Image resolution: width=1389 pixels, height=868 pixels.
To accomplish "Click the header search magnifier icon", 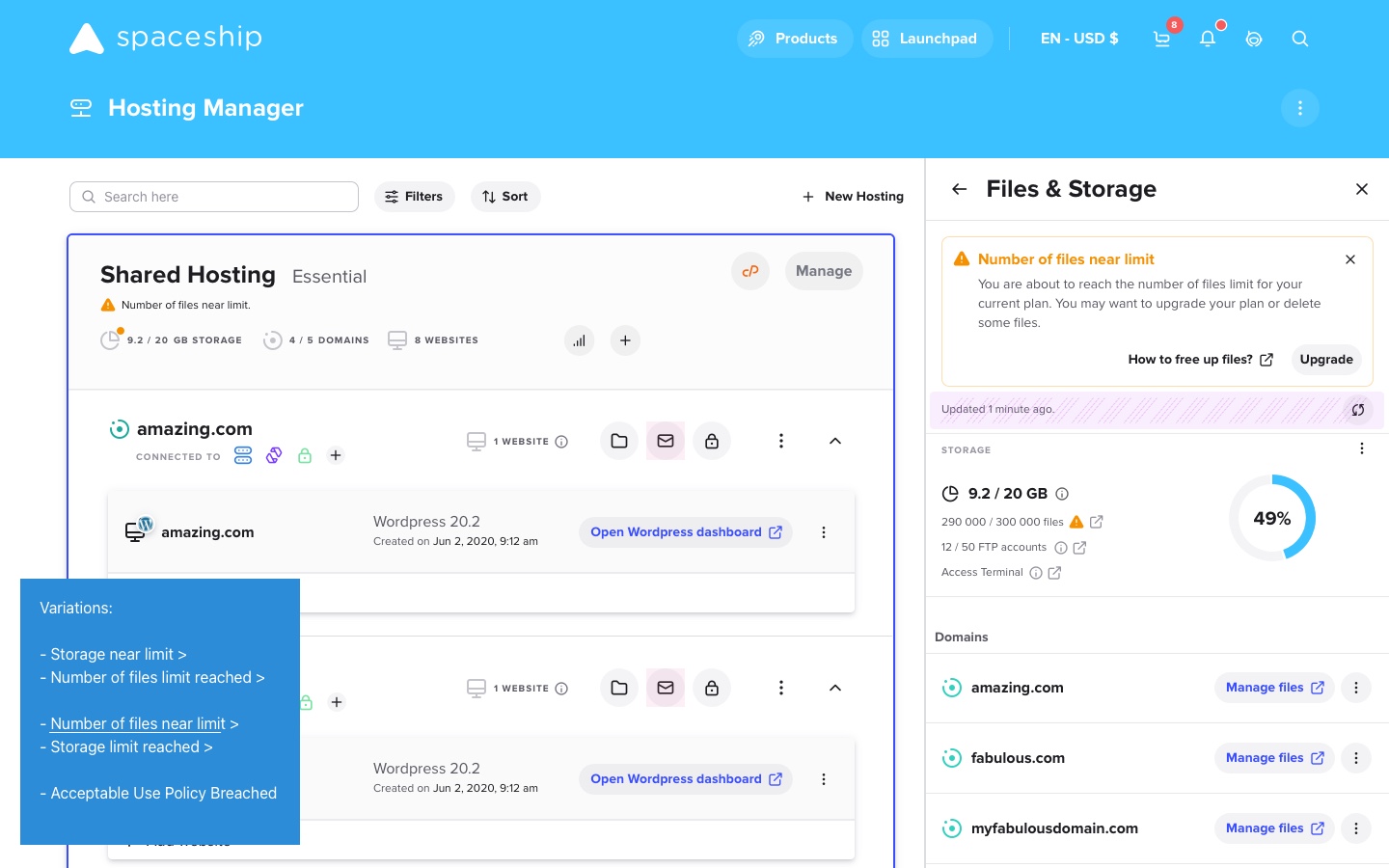I will [1300, 39].
